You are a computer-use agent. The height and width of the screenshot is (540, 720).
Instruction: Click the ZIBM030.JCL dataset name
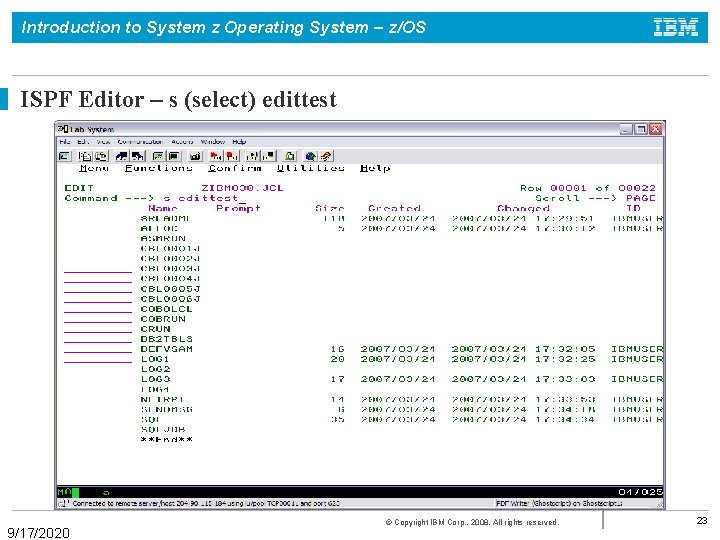(x=242, y=188)
